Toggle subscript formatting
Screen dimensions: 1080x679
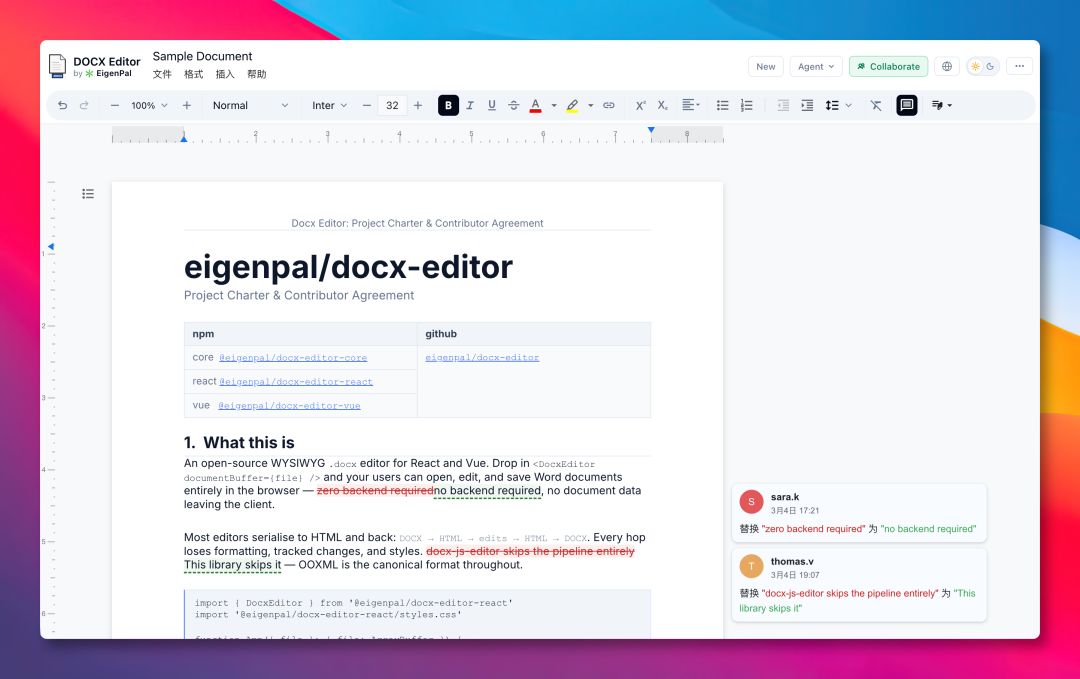click(x=663, y=105)
